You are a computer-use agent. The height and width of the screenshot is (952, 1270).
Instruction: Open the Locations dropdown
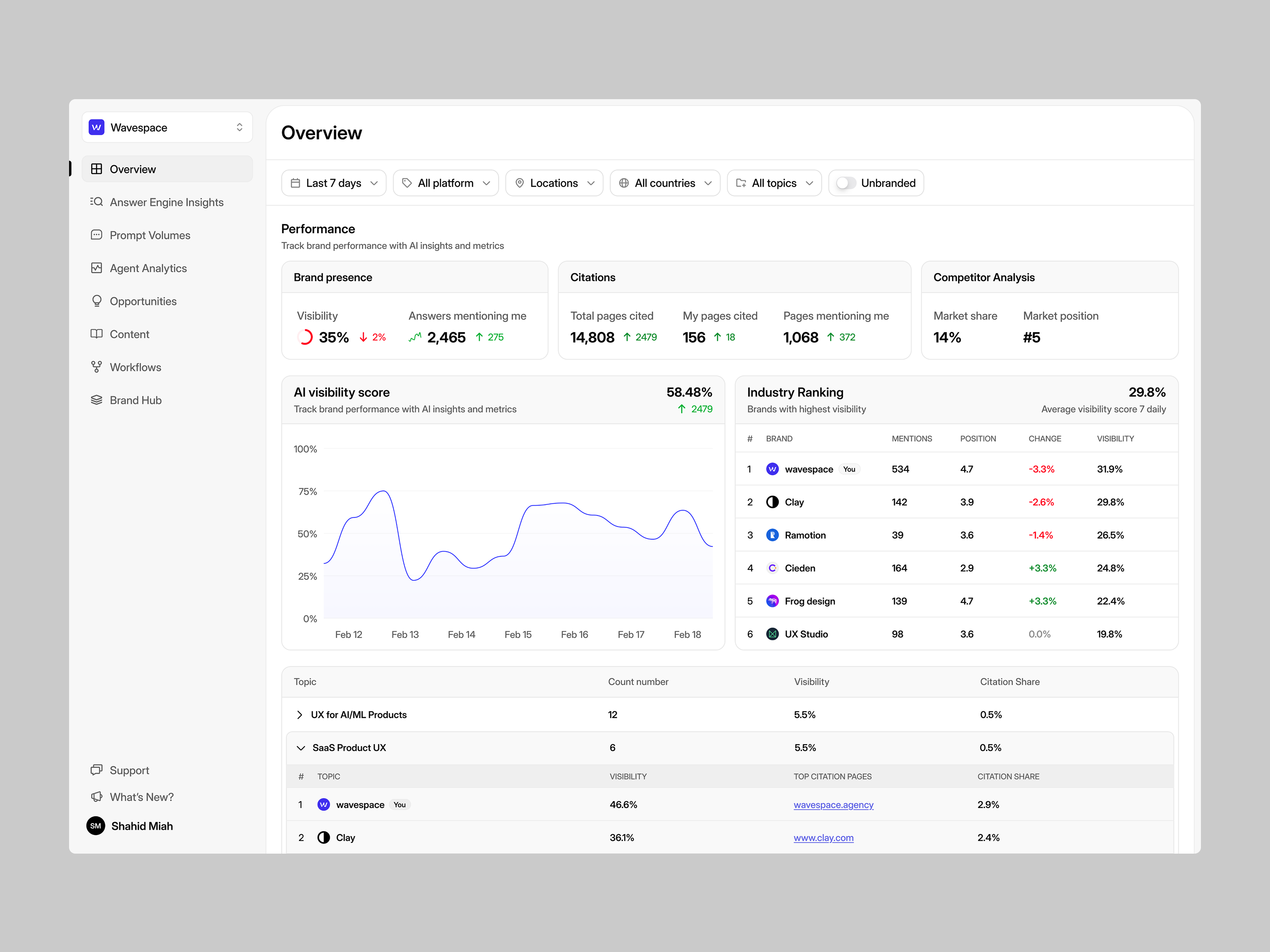(x=554, y=183)
